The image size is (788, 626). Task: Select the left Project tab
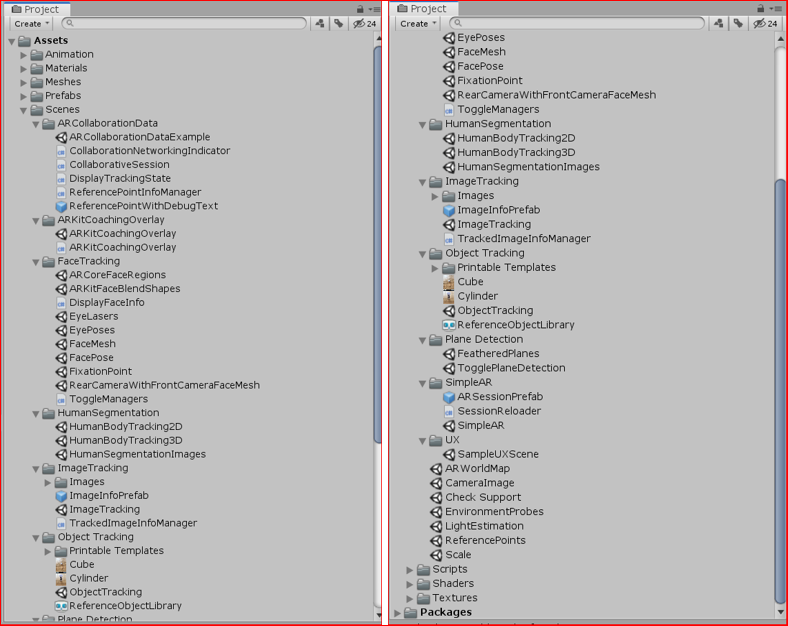(35, 9)
